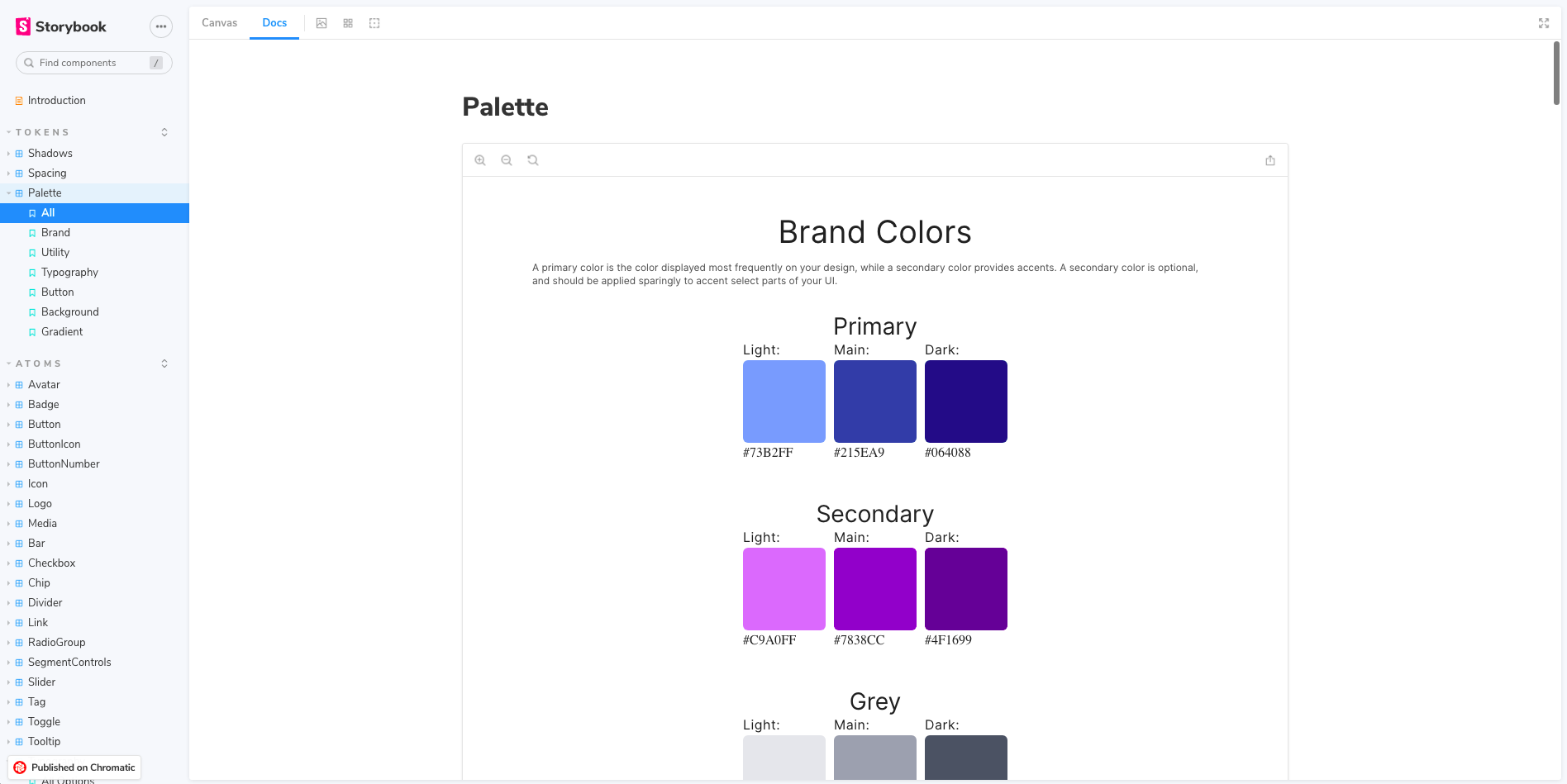Change the preview background
This screenshot has height=784, width=1567.
(x=322, y=23)
